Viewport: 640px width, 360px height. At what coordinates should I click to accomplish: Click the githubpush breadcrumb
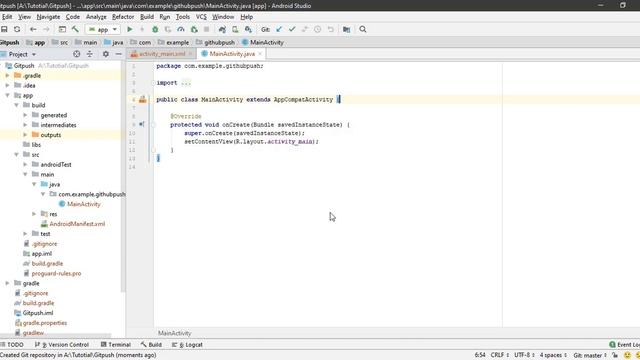coord(215,42)
